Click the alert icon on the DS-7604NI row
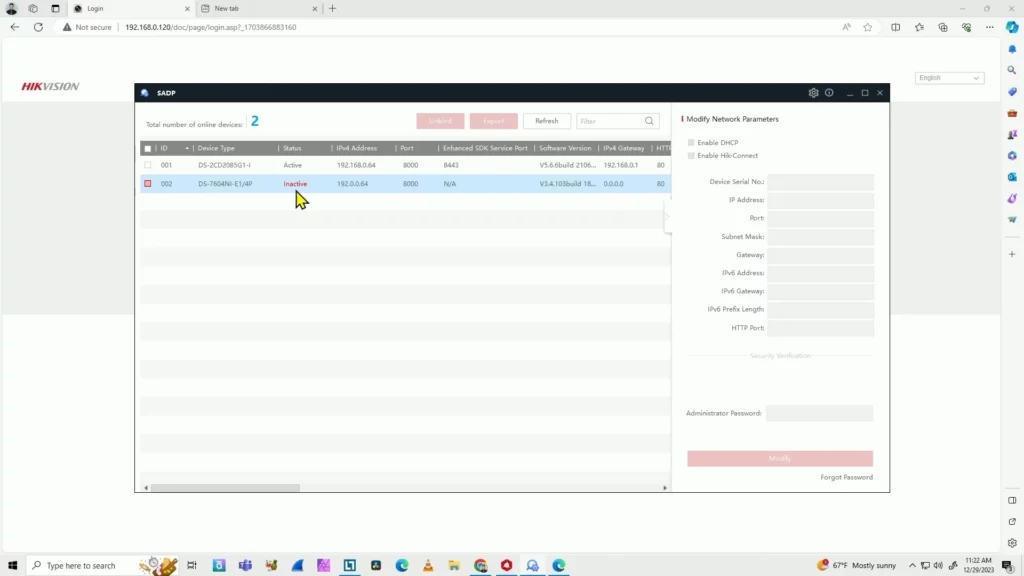 (148, 183)
